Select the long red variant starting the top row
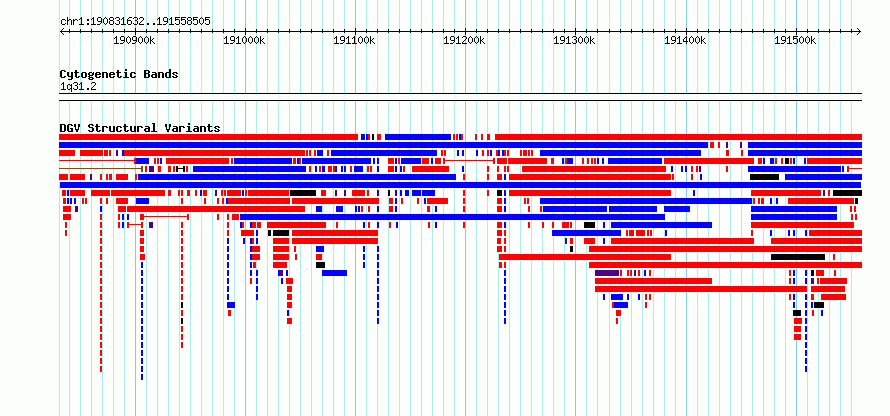Screen dimensions: 890x416 point(209,137)
